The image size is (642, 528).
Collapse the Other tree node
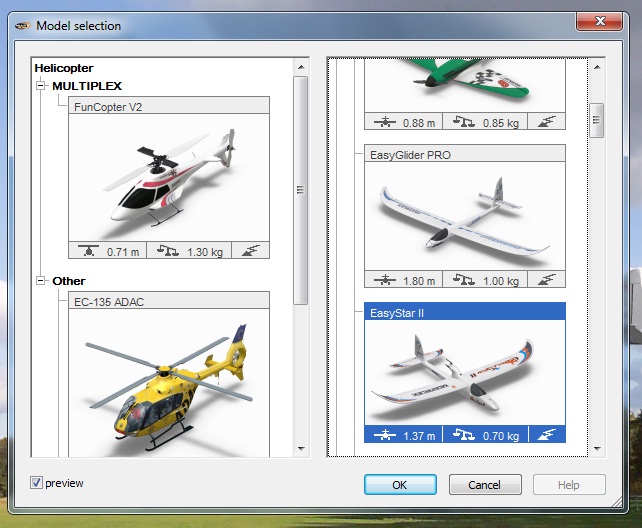click(x=41, y=281)
